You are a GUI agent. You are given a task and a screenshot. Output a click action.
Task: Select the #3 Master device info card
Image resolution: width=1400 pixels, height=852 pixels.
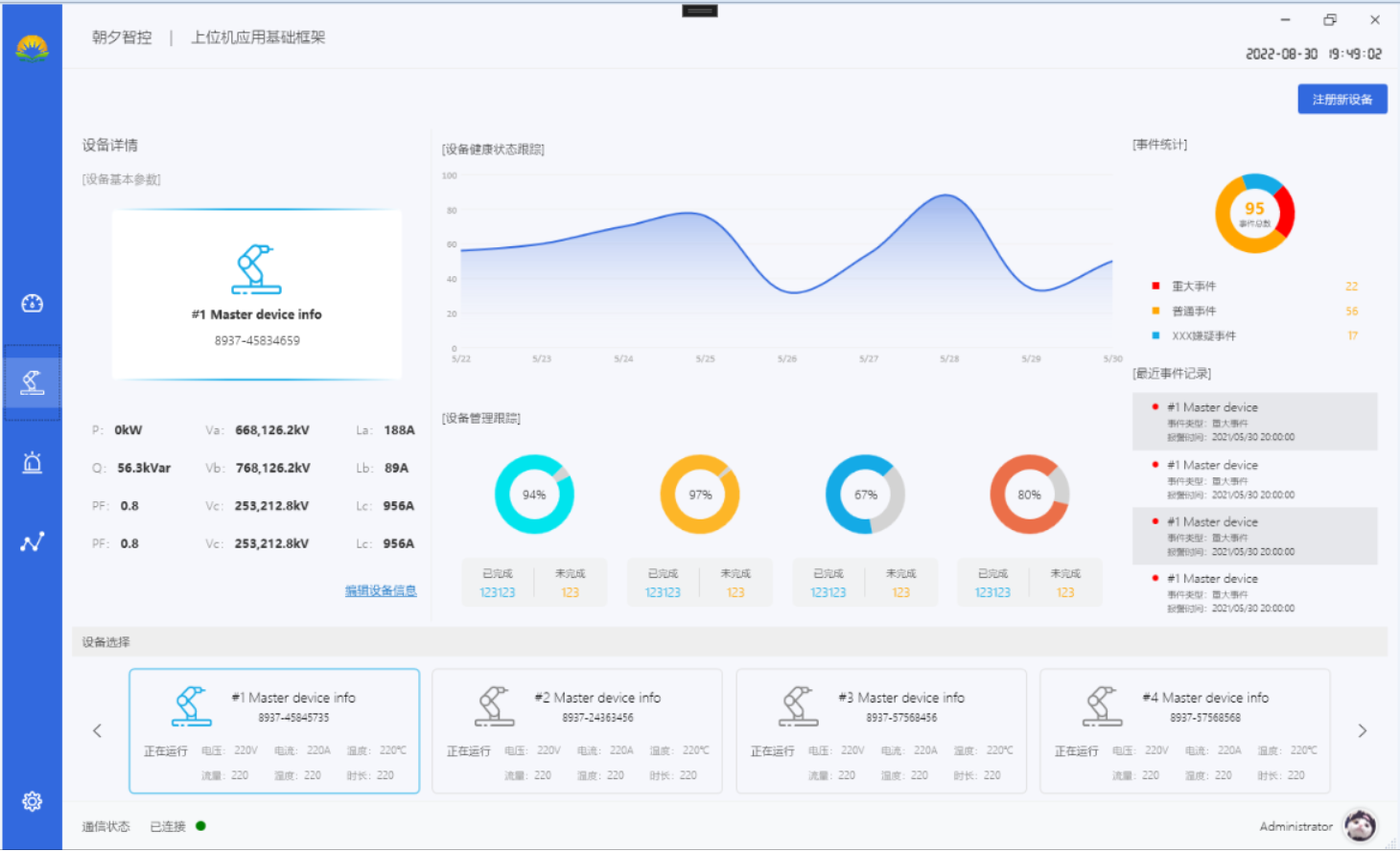click(x=881, y=731)
